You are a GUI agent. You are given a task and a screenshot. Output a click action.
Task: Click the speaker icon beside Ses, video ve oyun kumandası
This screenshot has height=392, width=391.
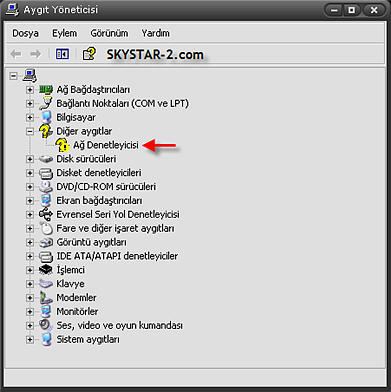click(x=46, y=325)
